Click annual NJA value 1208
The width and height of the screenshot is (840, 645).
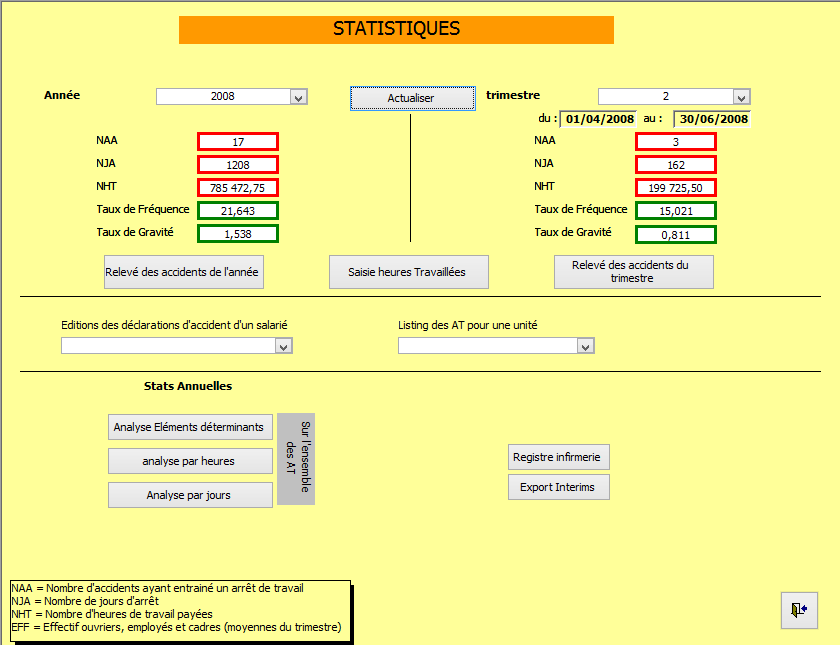point(238,165)
